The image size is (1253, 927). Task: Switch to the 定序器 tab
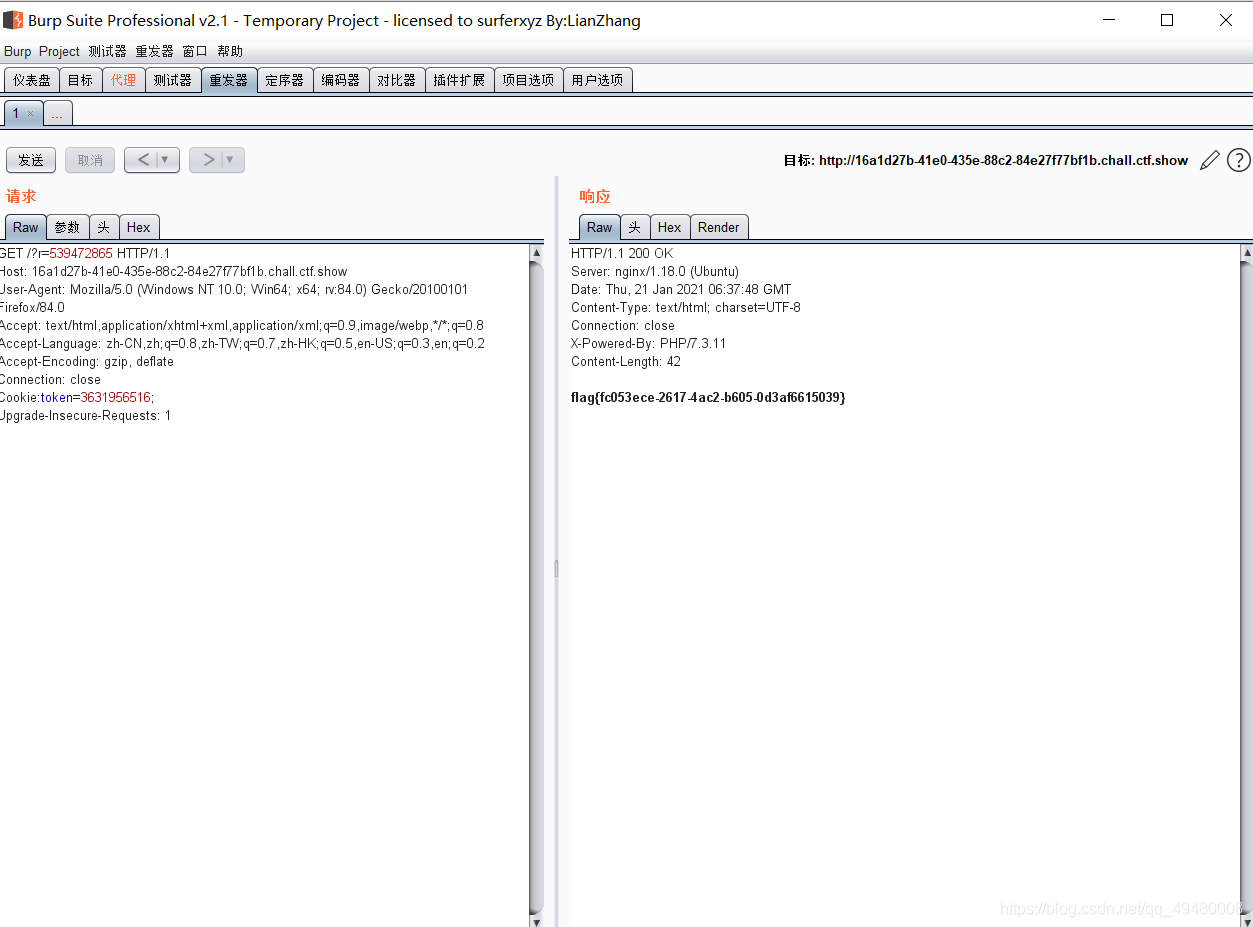pyautogui.click(x=285, y=80)
